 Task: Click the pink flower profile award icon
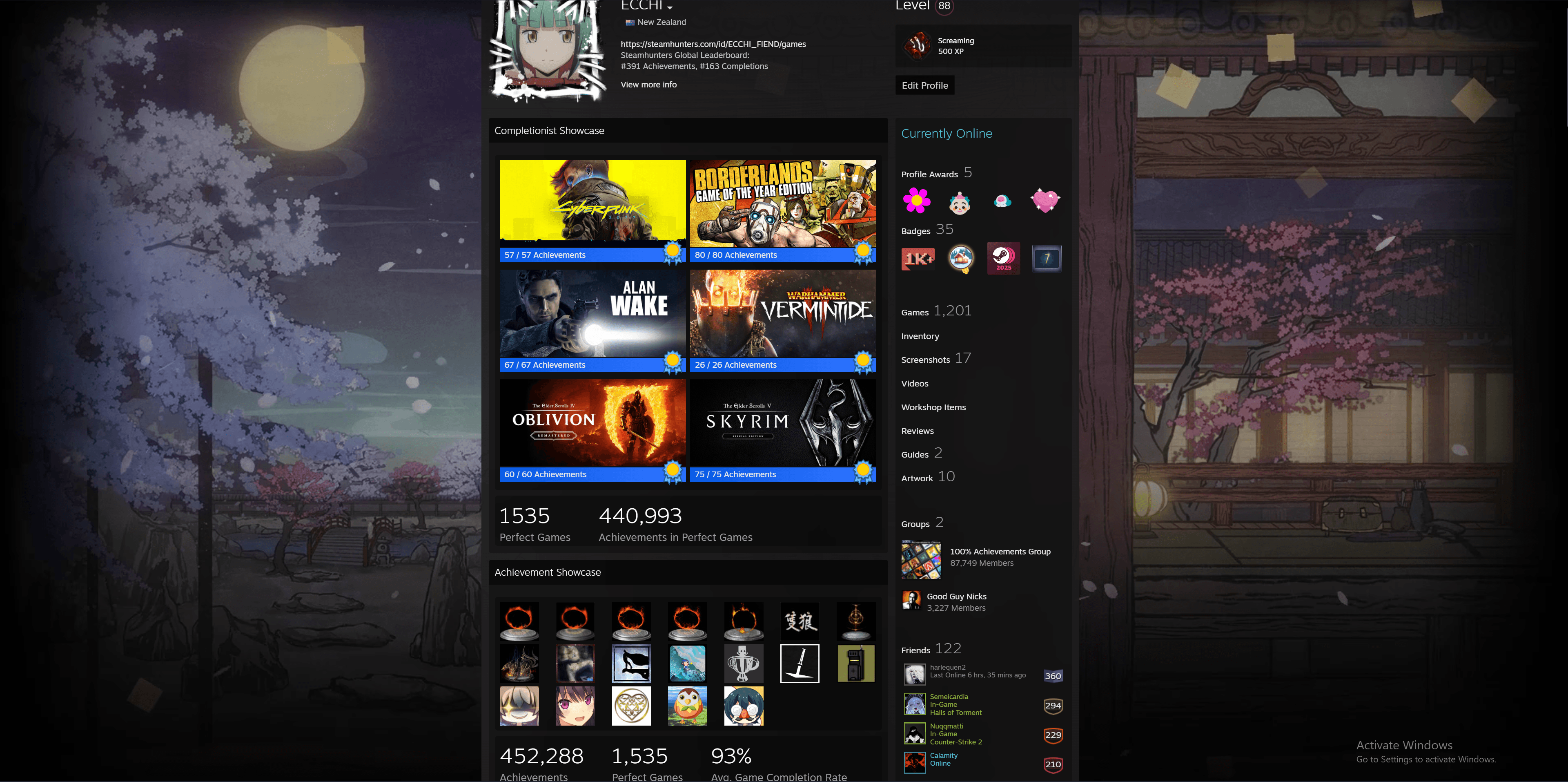(x=916, y=200)
